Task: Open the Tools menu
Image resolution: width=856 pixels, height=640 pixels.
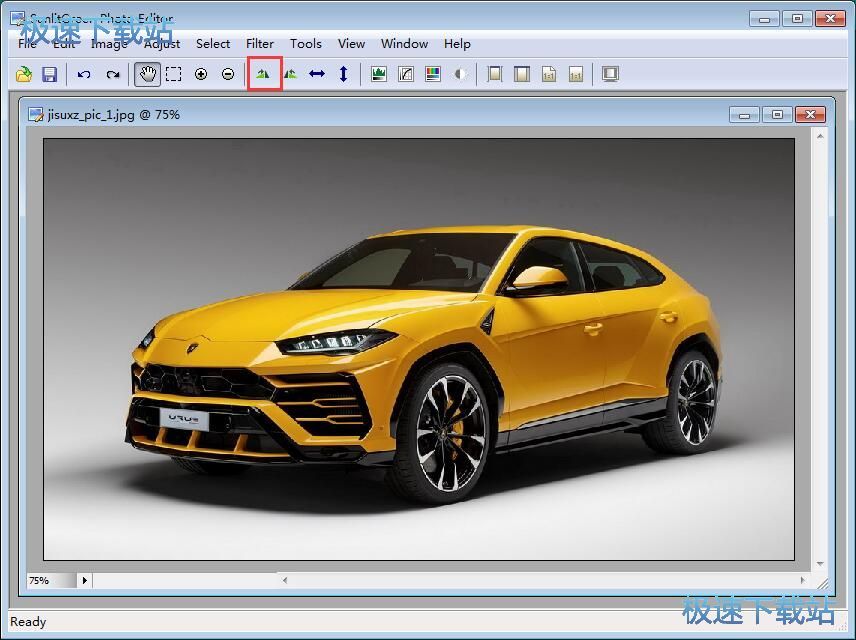Action: tap(306, 44)
